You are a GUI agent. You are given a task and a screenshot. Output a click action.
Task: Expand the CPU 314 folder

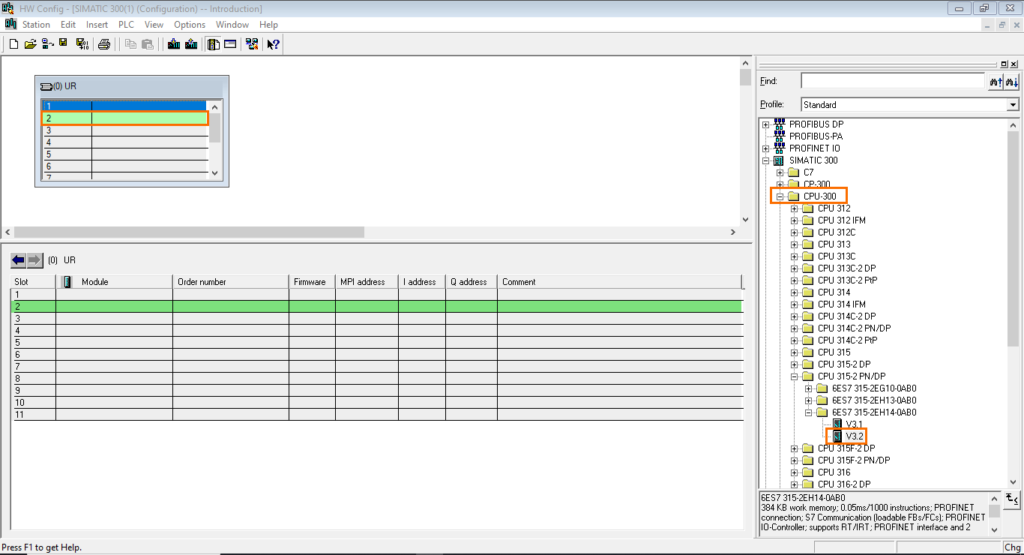point(794,293)
